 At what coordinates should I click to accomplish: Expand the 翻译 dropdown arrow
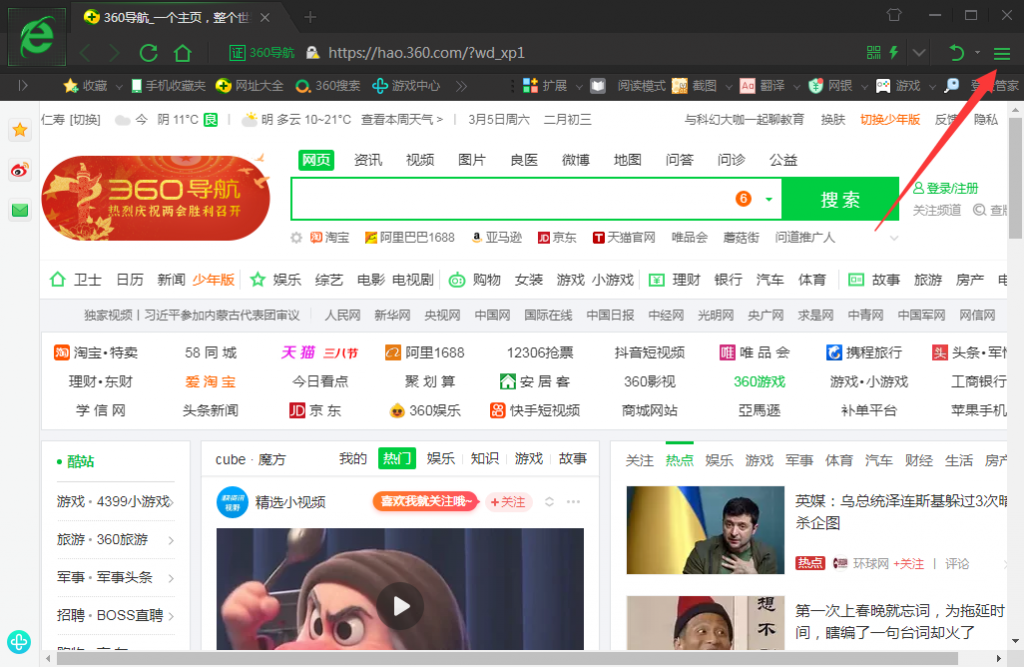(795, 87)
